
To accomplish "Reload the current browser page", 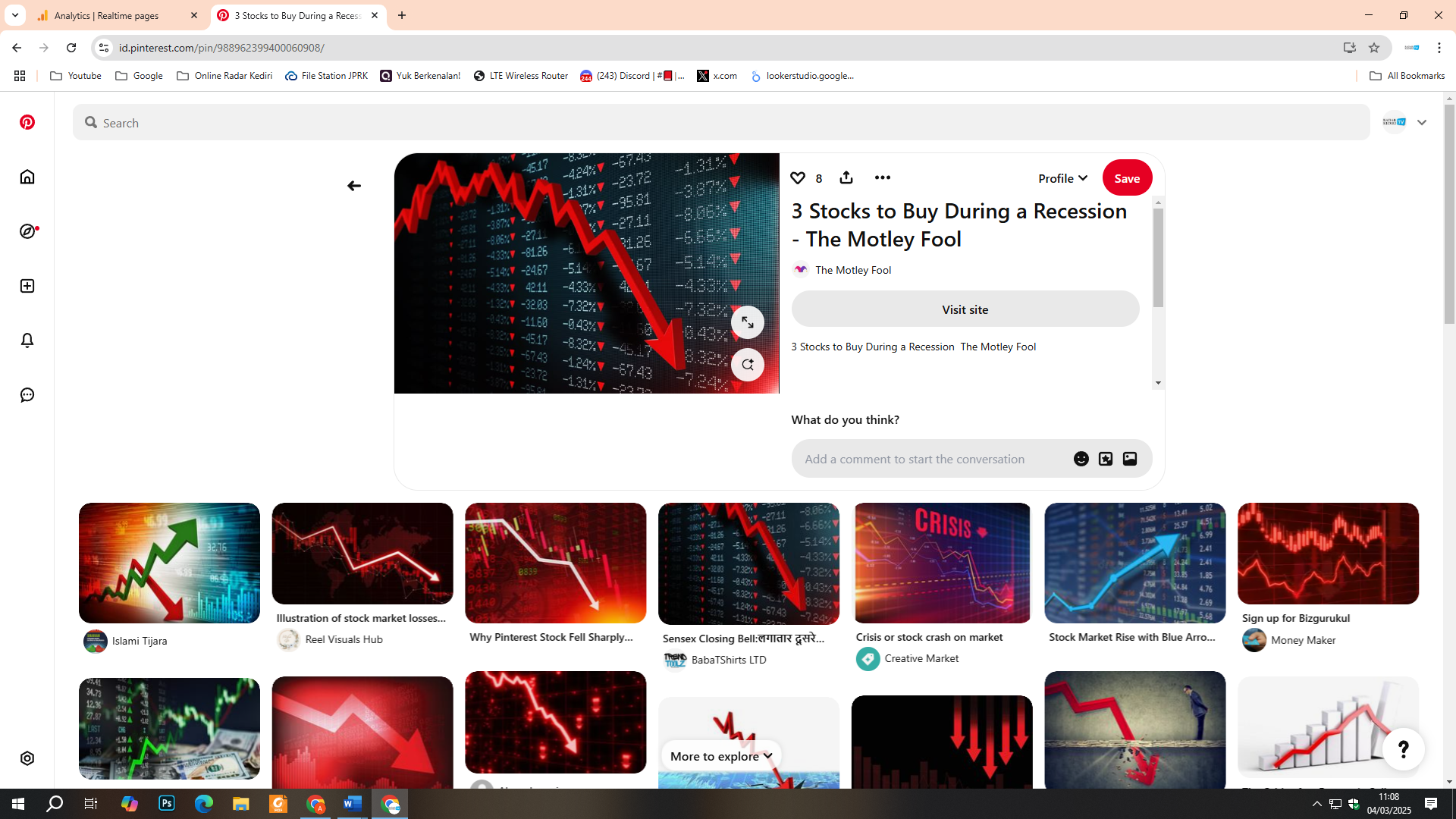I will [x=71, y=48].
